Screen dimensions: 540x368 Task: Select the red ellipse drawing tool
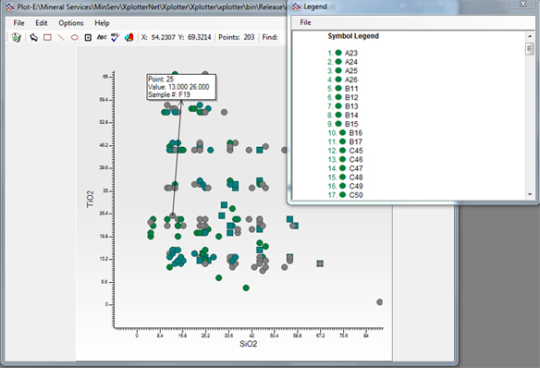[74, 37]
